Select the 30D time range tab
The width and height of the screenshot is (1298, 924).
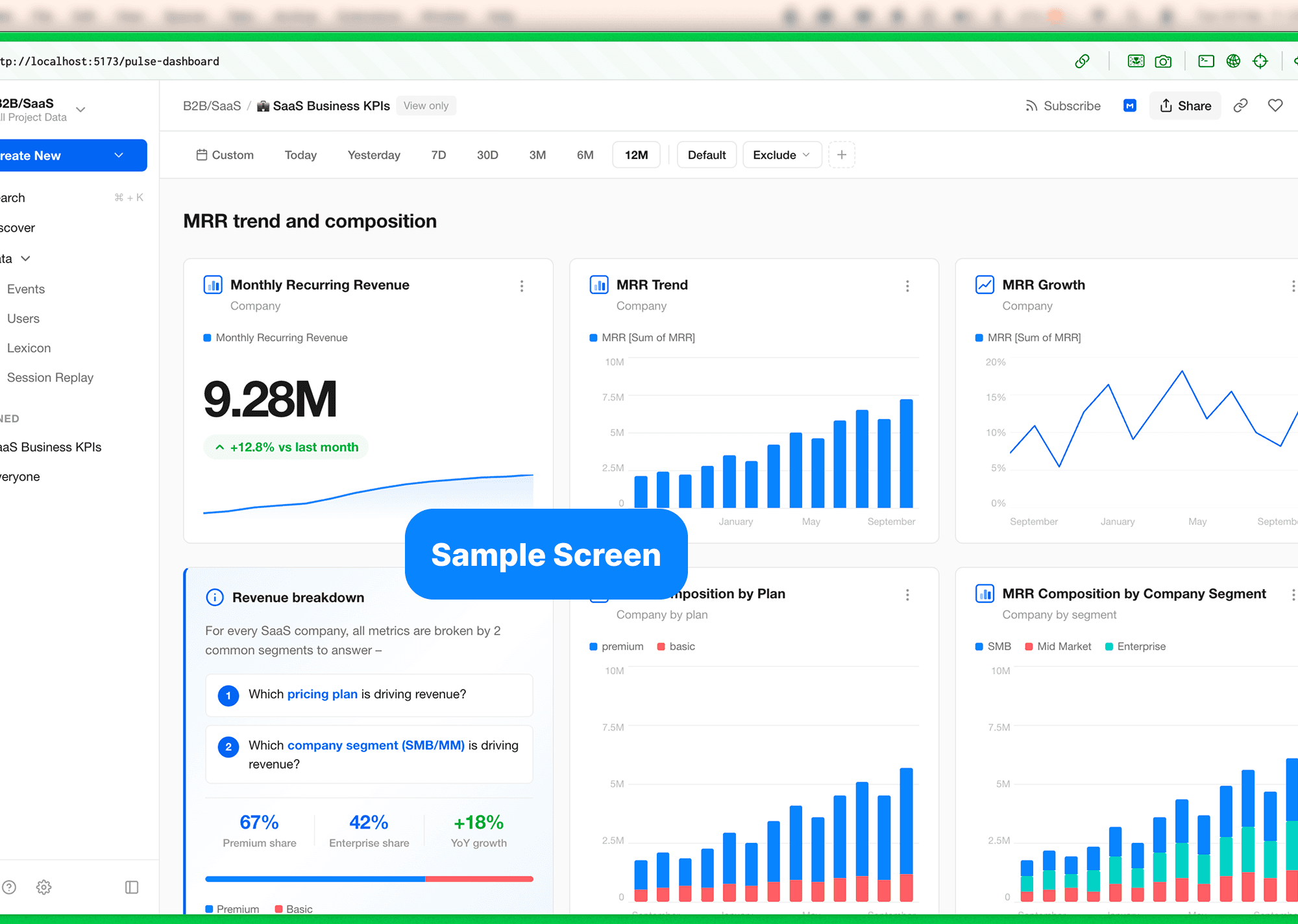tap(487, 155)
